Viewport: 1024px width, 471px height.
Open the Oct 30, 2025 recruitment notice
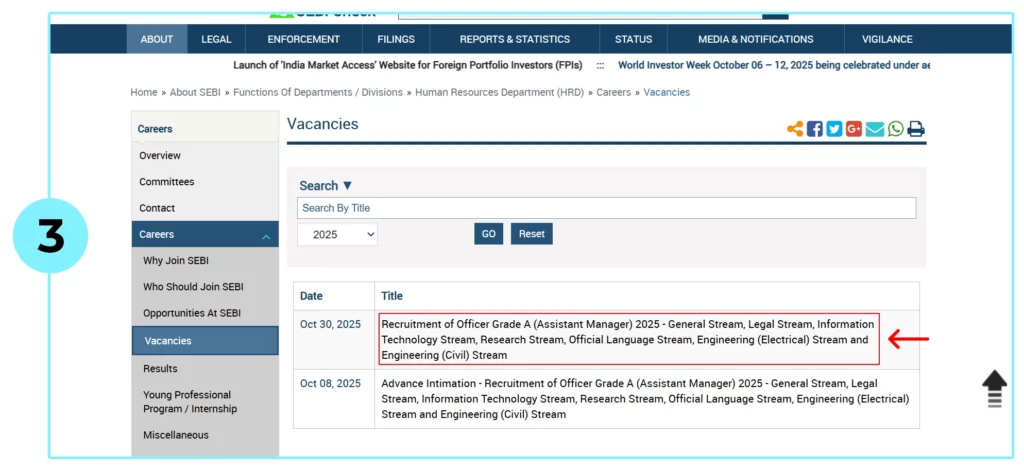click(x=628, y=340)
